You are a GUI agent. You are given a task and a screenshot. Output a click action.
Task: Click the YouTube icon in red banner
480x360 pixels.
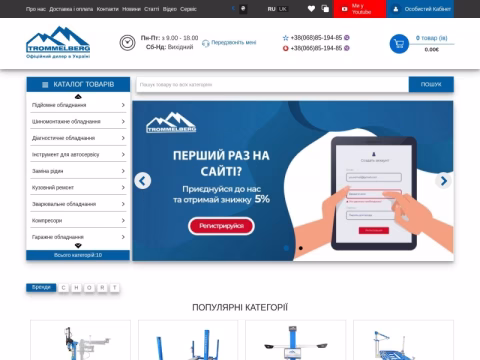345,9
